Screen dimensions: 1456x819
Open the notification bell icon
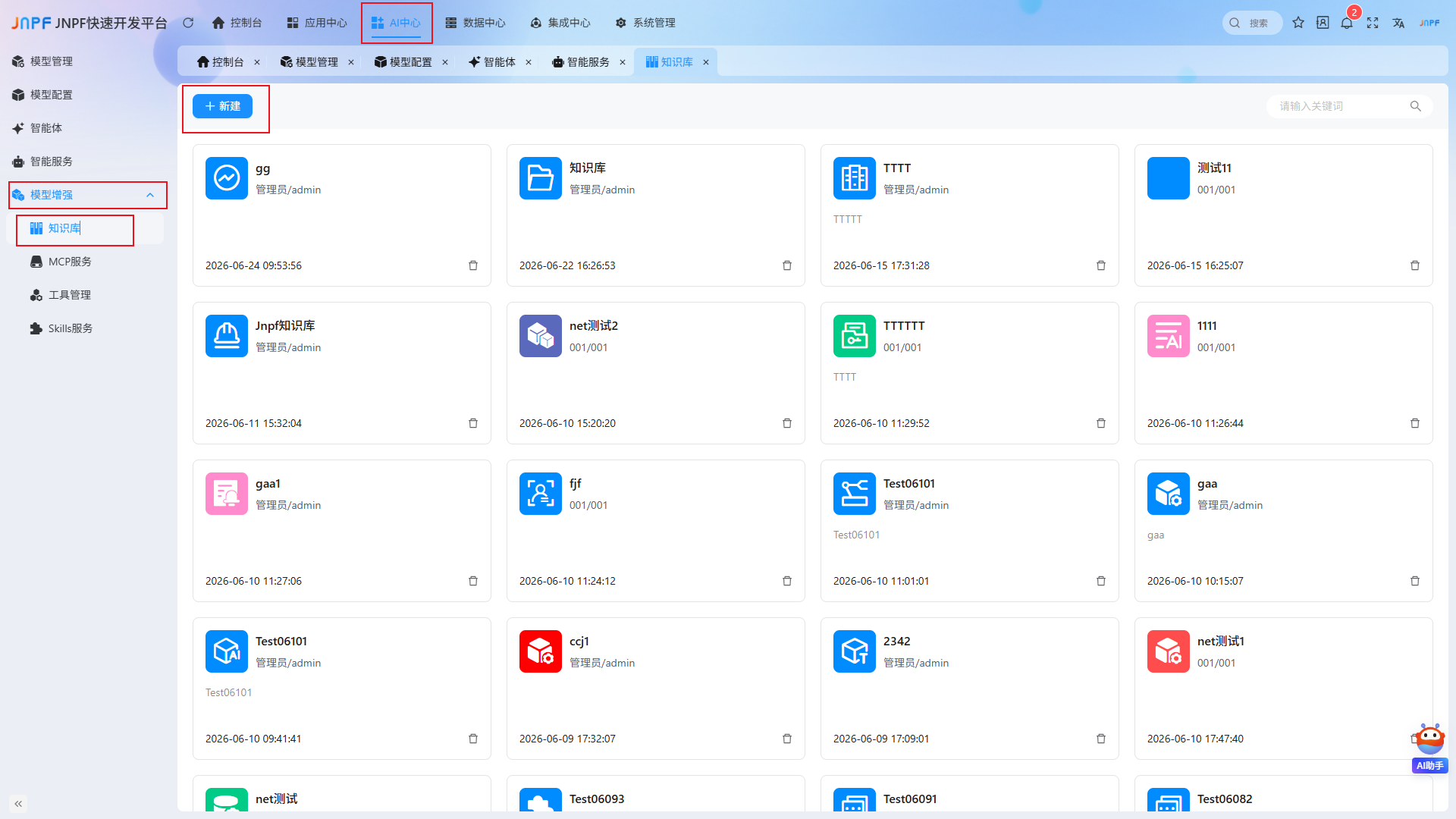click(1347, 23)
